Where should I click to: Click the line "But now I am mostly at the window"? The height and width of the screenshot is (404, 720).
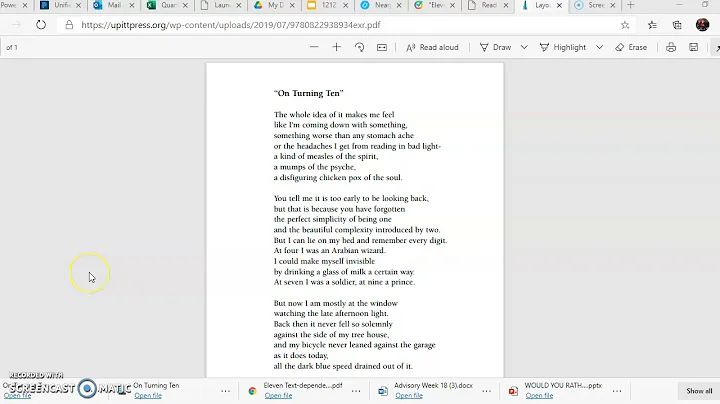336,303
